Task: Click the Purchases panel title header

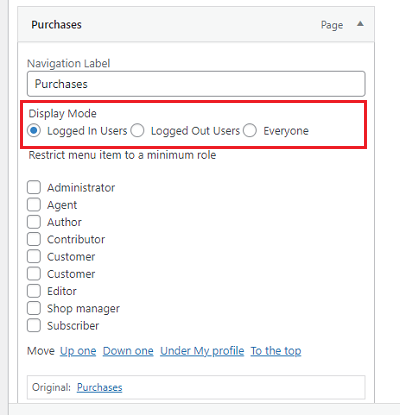Action: click(56, 25)
